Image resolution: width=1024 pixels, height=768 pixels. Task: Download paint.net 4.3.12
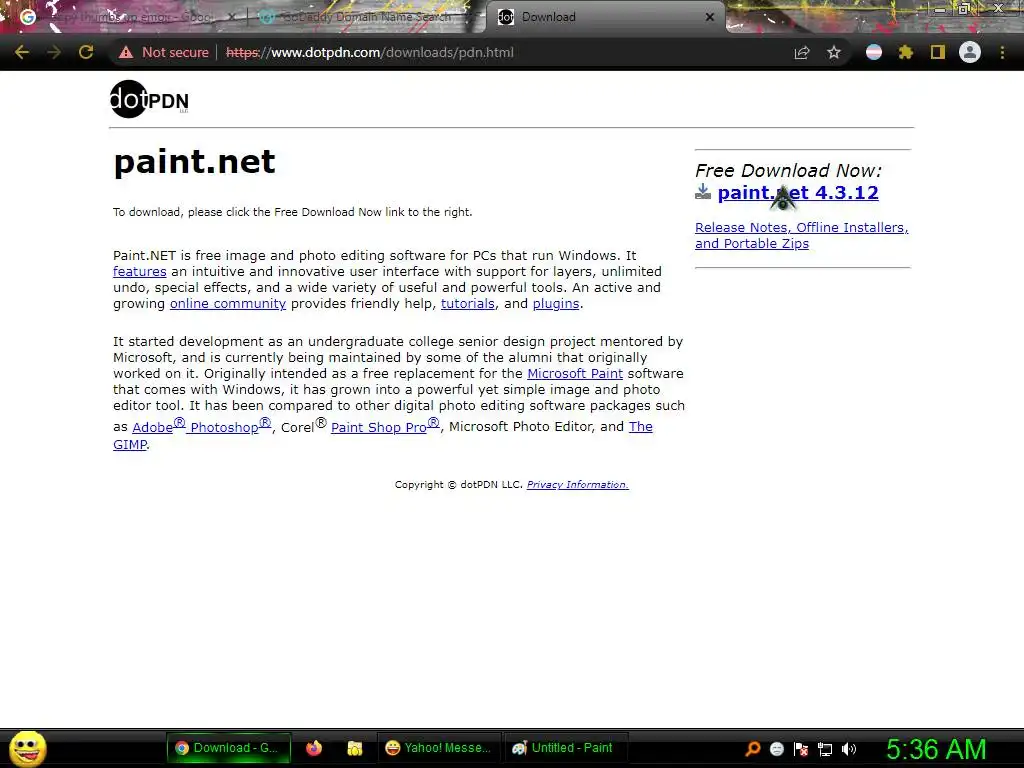[x=797, y=193]
